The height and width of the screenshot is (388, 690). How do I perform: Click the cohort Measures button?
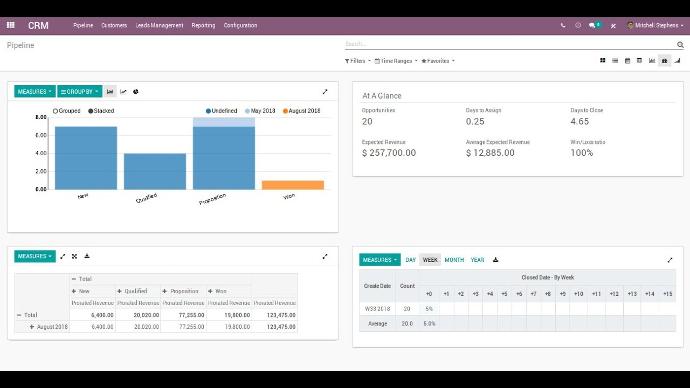click(380, 260)
